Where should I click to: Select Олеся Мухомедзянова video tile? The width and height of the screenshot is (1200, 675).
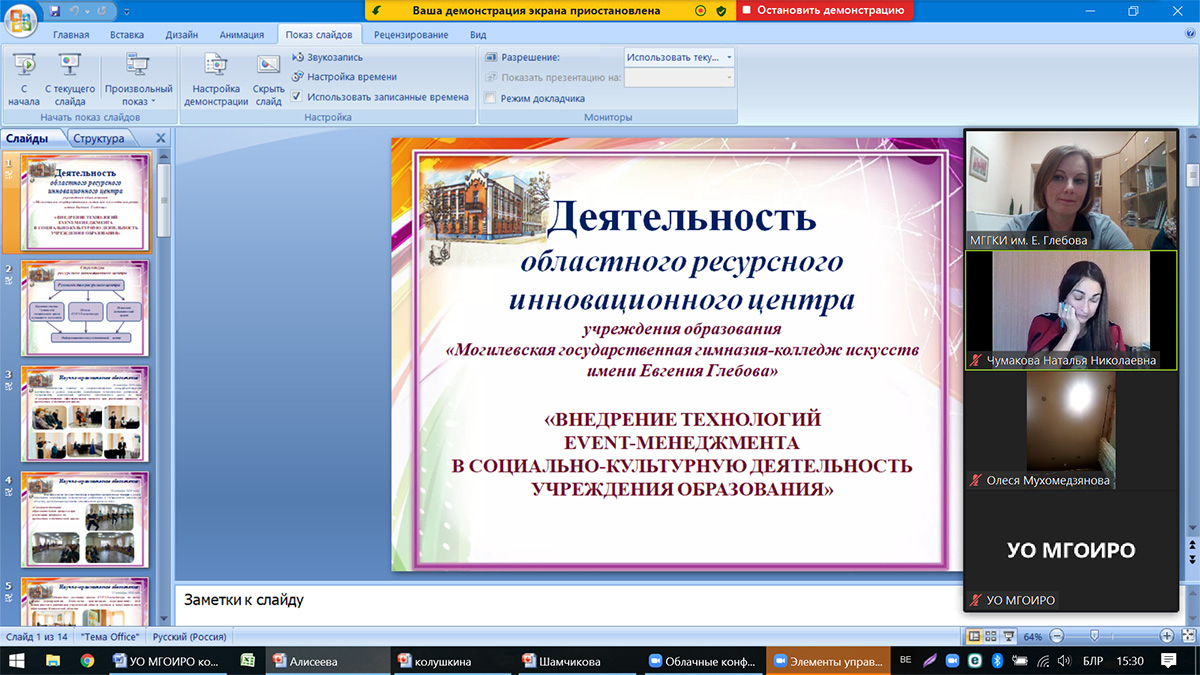coord(1071,430)
